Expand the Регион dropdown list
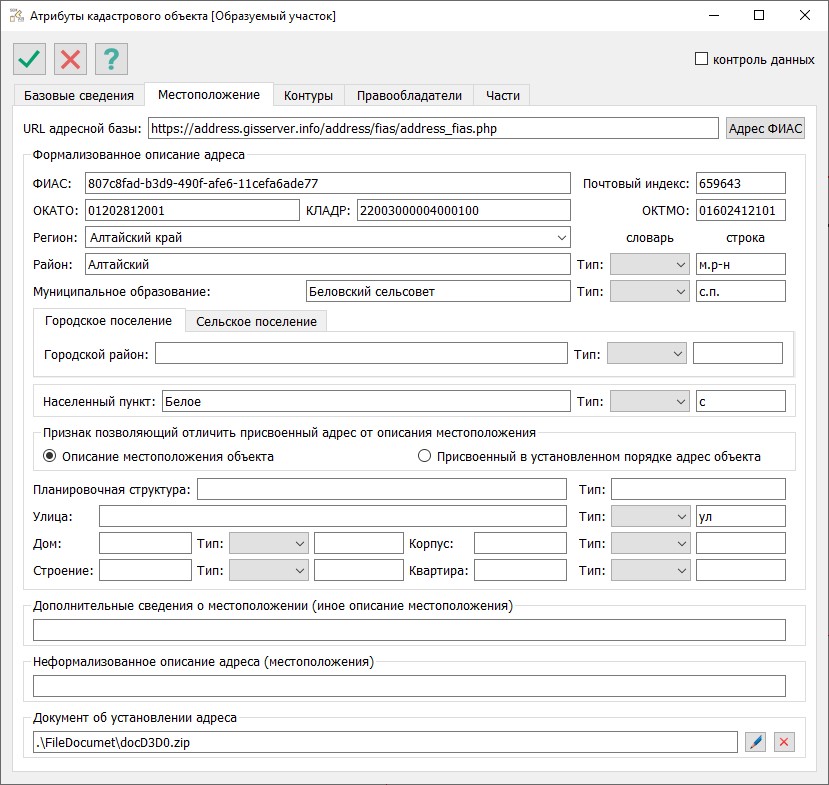The height and width of the screenshot is (785, 829). pyautogui.click(x=560, y=238)
